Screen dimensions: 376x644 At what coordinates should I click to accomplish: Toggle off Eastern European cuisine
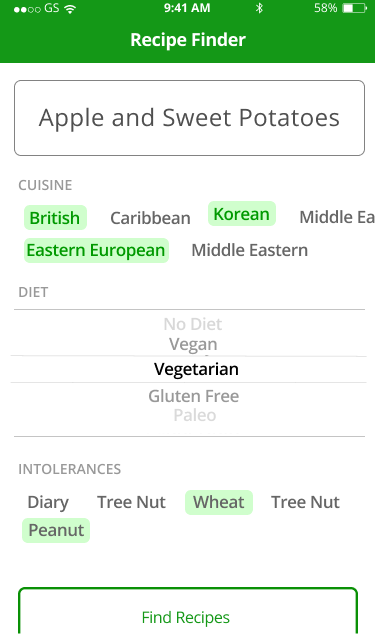(x=96, y=250)
